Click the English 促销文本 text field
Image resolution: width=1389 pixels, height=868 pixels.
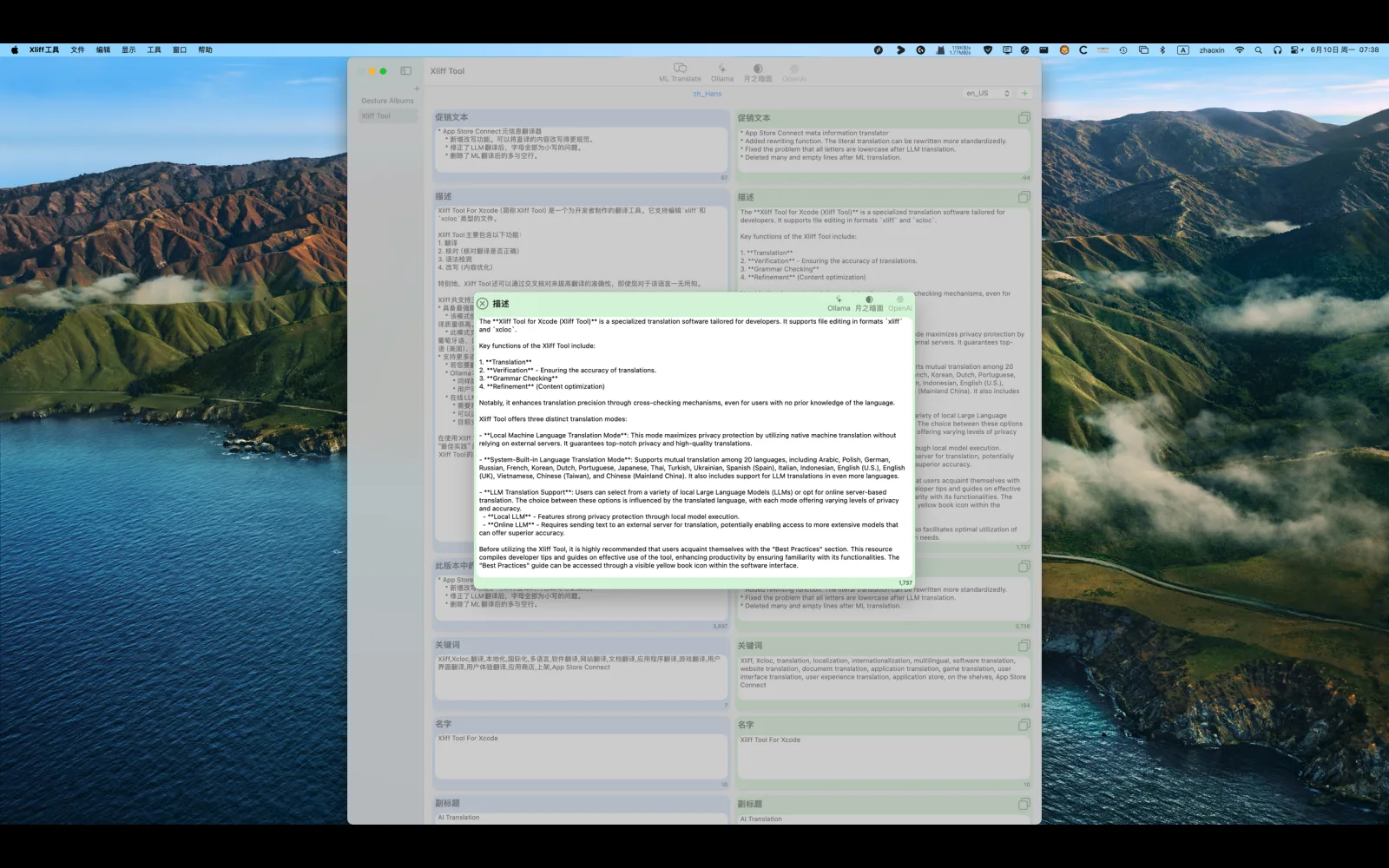point(884,149)
